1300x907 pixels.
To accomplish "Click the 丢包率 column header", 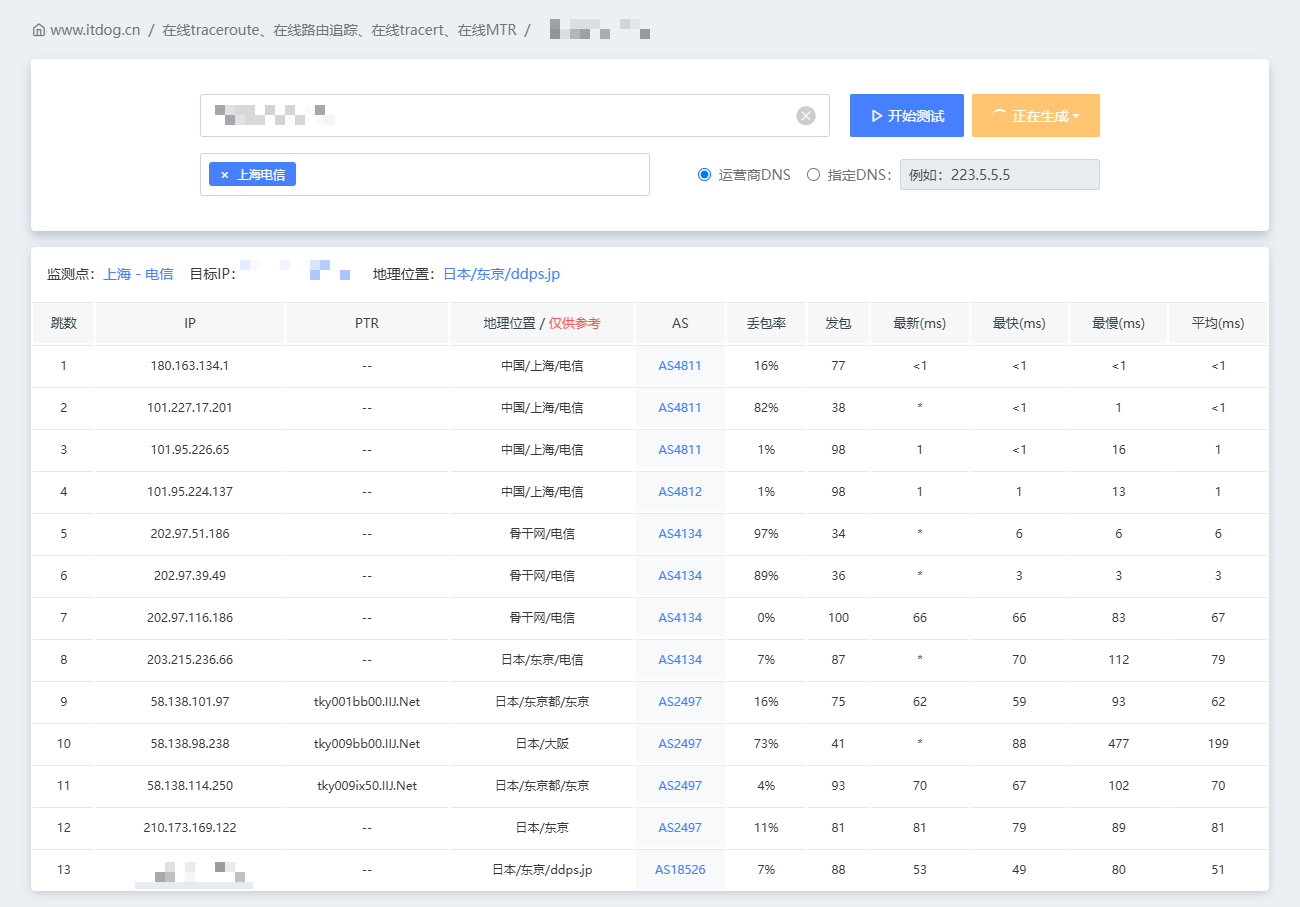I will (766, 324).
